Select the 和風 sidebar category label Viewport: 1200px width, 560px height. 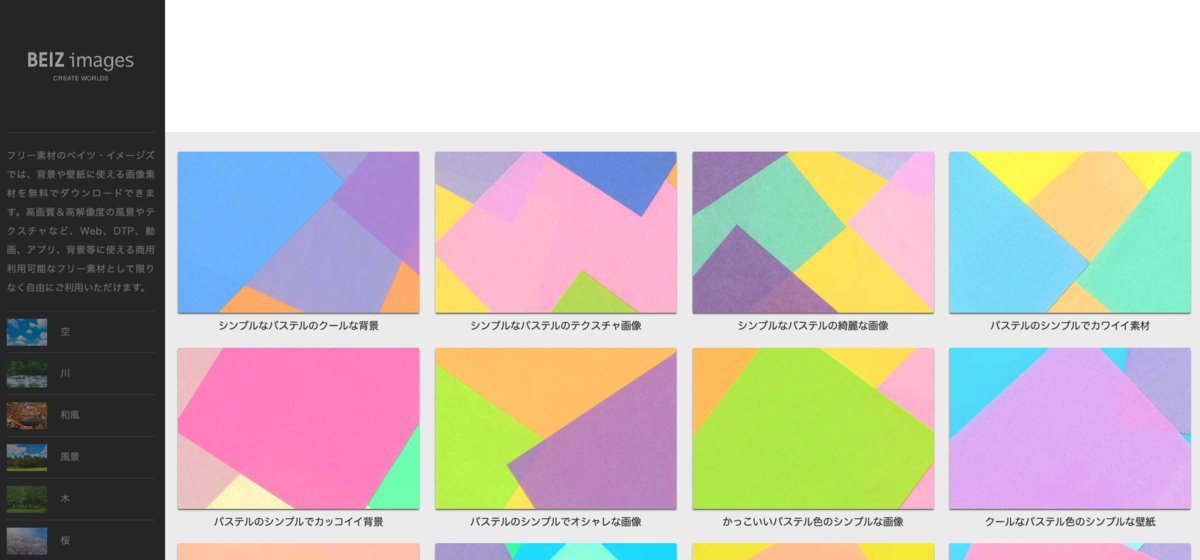point(70,415)
